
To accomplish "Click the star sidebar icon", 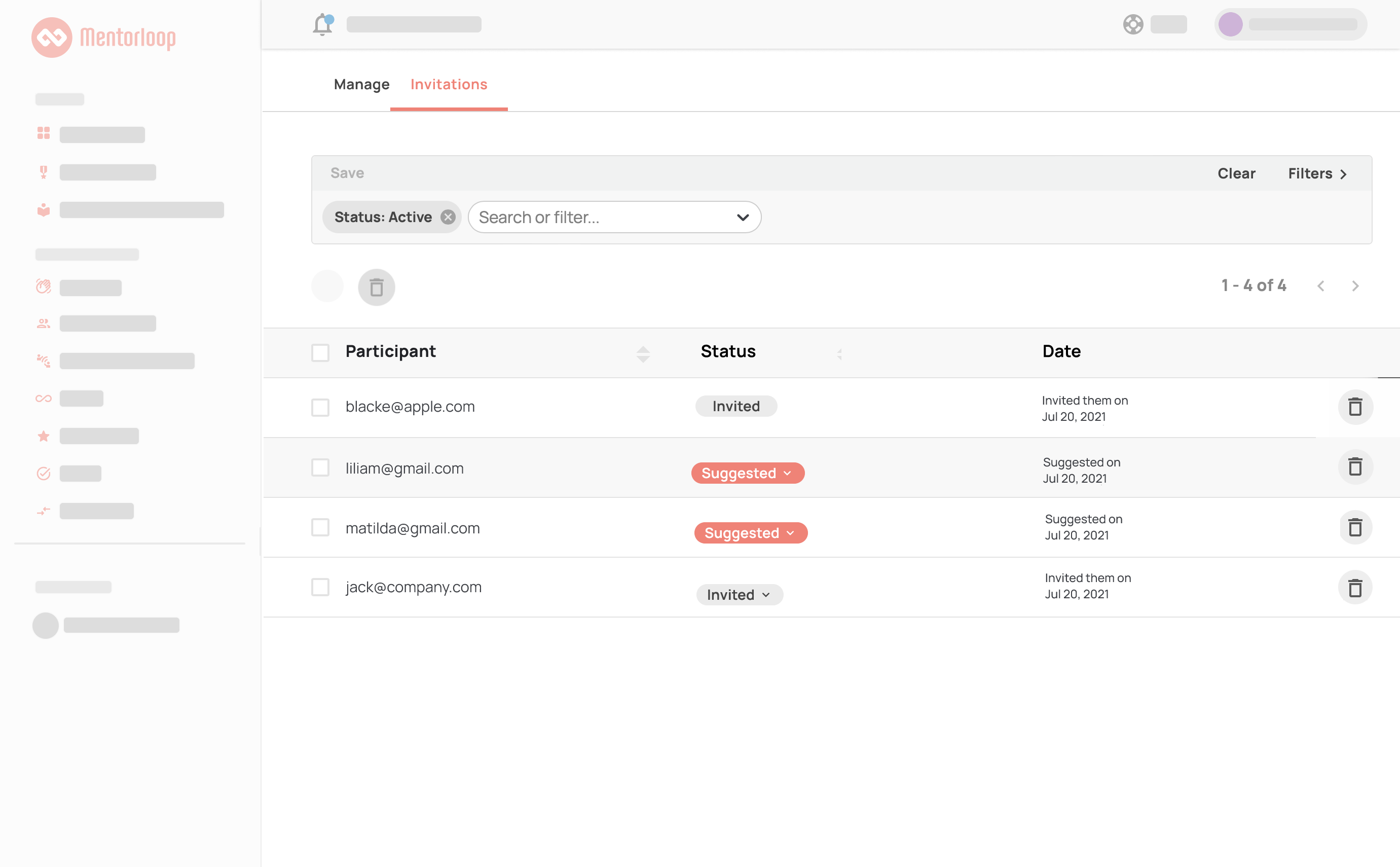I will click(44, 437).
